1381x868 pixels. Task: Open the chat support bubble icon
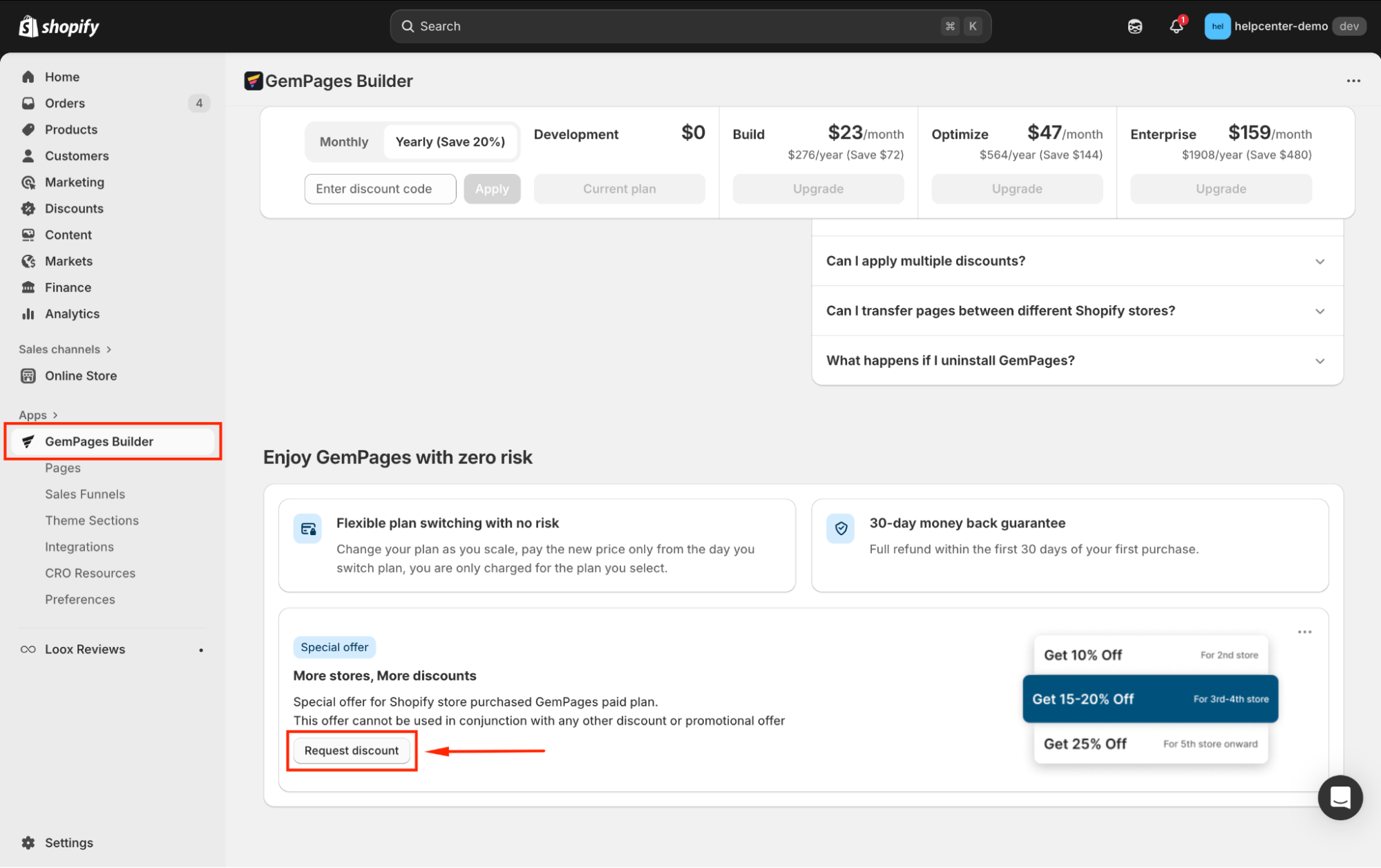point(1340,797)
